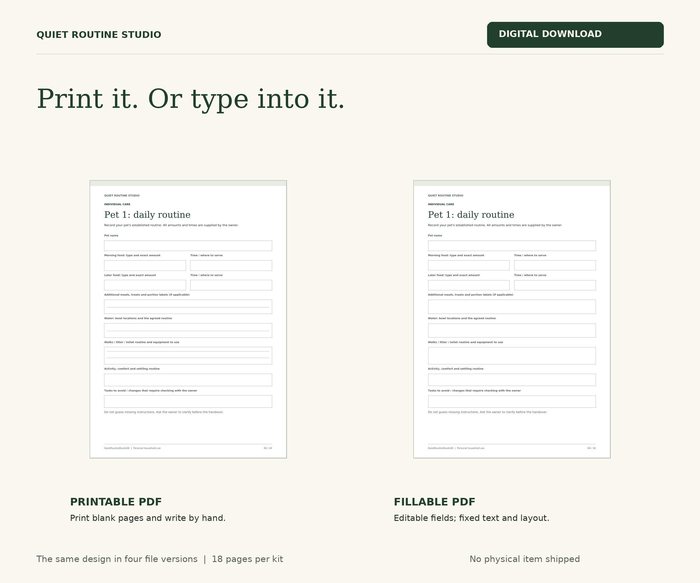Click the '18 pages per kit' text
This screenshot has width=700, height=583.
(247, 559)
